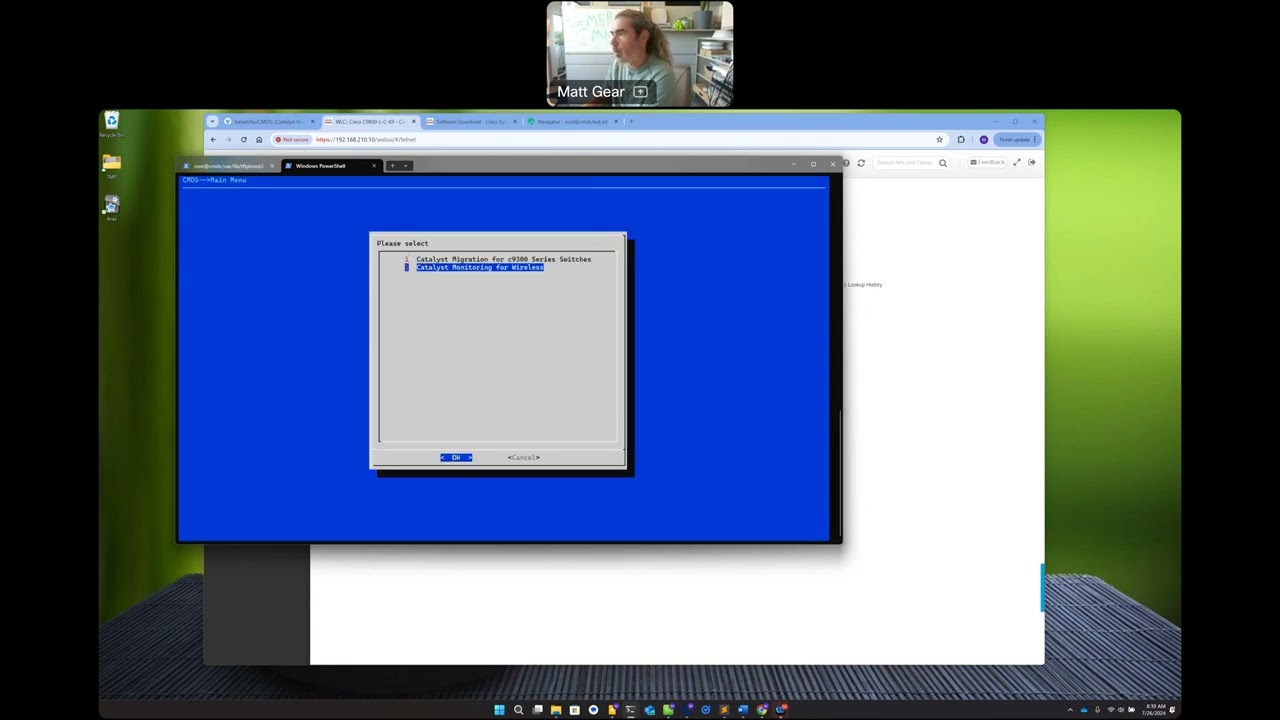
Task: Open the Wi-Fi network tray icon
Action: 1111,710
